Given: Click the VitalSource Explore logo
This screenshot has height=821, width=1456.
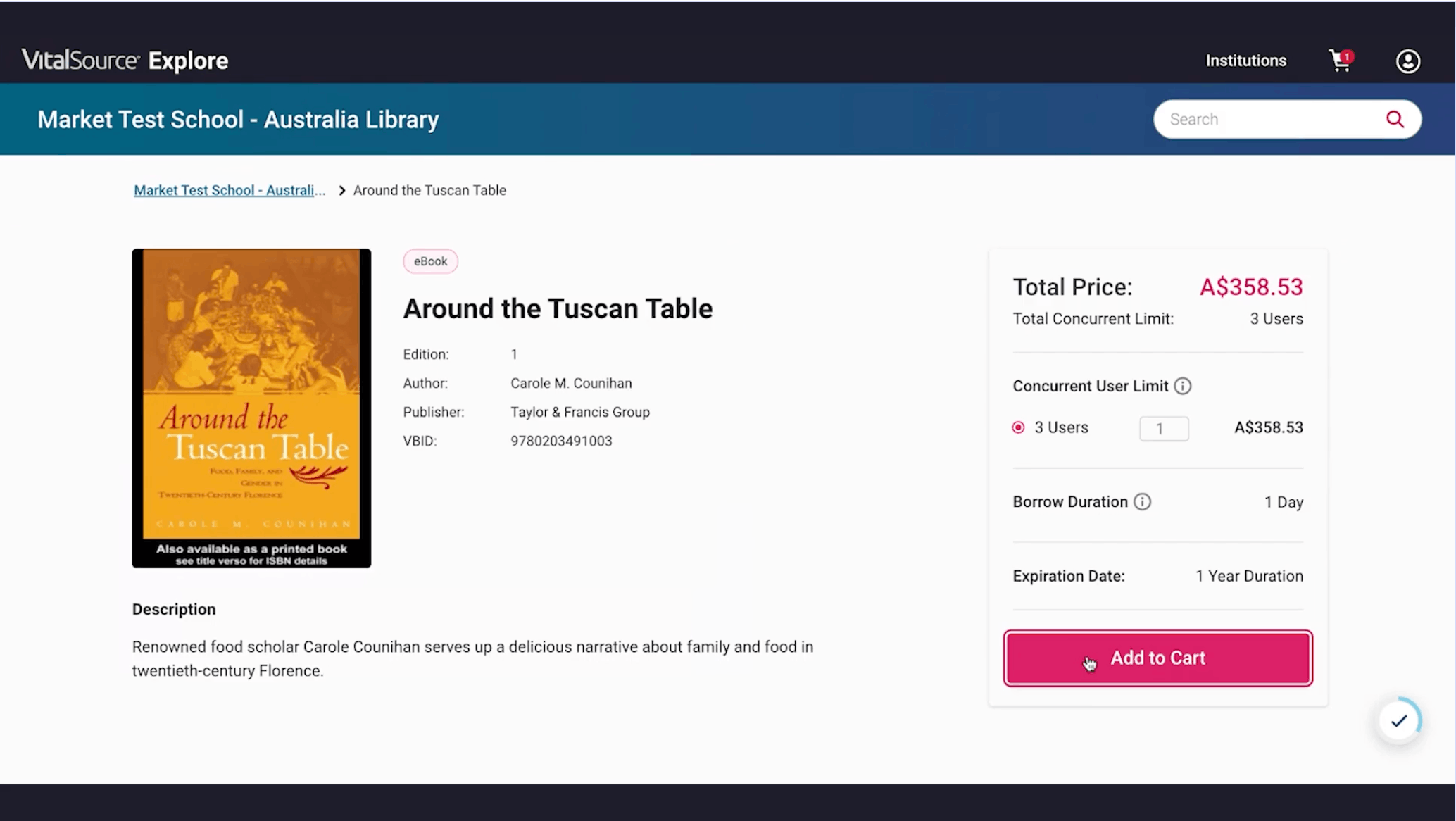Looking at the screenshot, I should coord(125,61).
